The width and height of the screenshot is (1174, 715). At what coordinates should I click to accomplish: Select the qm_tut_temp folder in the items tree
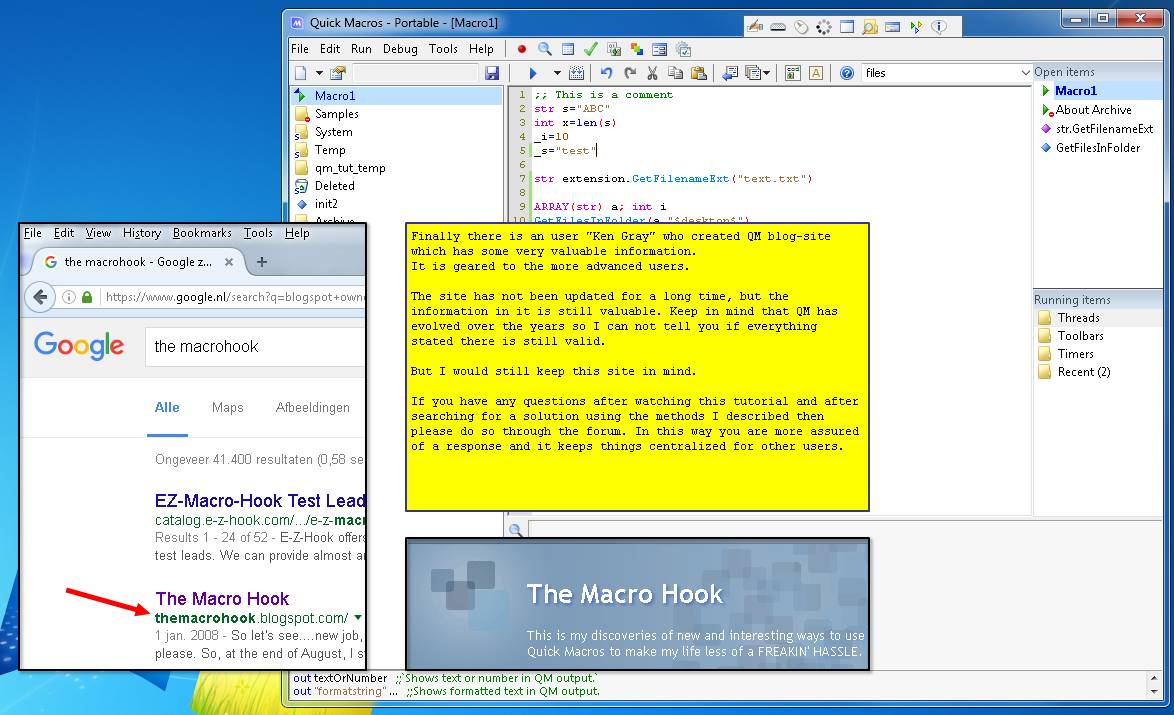pyautogui.click(x=350, y=168)
